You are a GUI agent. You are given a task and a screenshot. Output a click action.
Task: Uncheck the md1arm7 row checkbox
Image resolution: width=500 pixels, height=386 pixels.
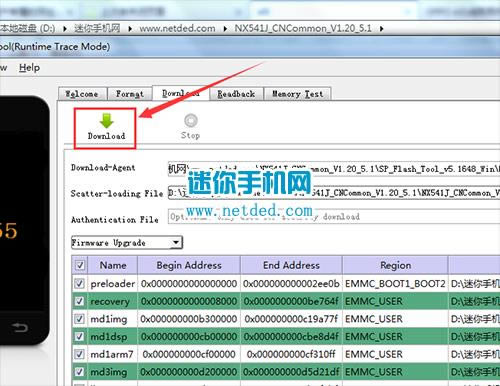[79, 354]
